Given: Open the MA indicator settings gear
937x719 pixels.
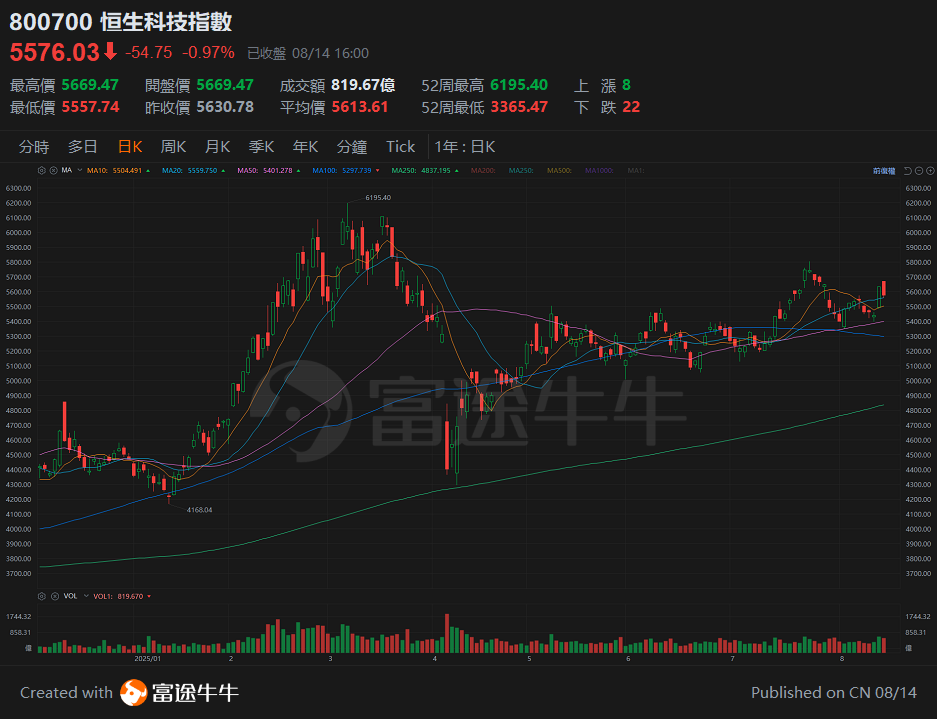Looking at the screenshot, I should coord(41,171).
